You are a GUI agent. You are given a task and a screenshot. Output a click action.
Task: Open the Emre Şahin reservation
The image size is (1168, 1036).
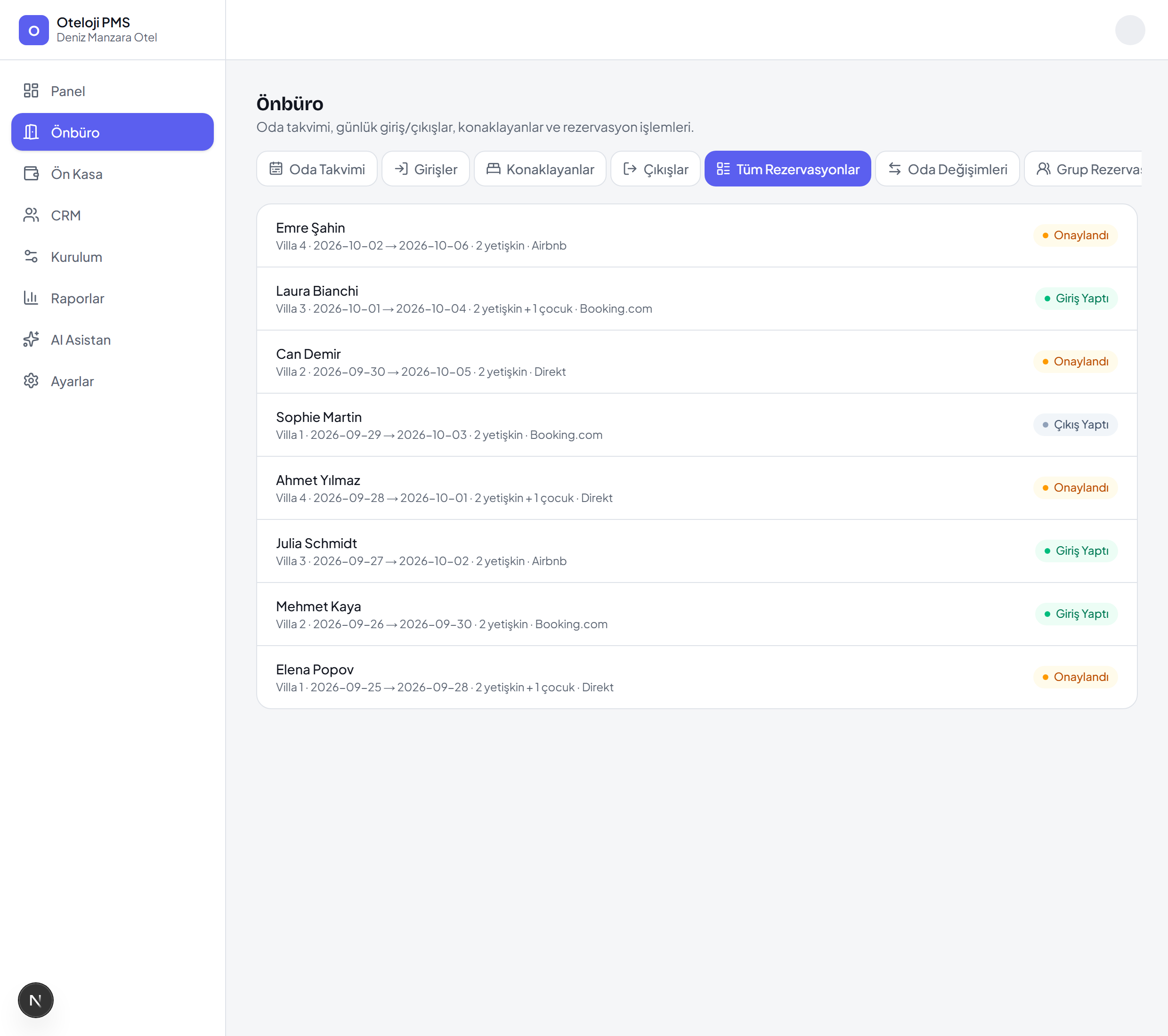697,236
